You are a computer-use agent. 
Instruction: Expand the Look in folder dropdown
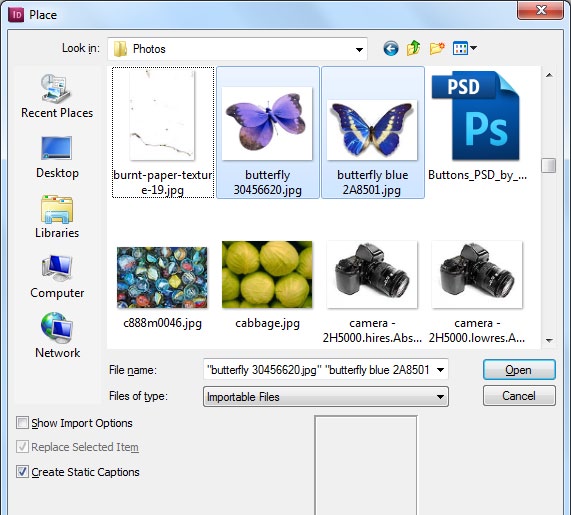pos(359,49)
